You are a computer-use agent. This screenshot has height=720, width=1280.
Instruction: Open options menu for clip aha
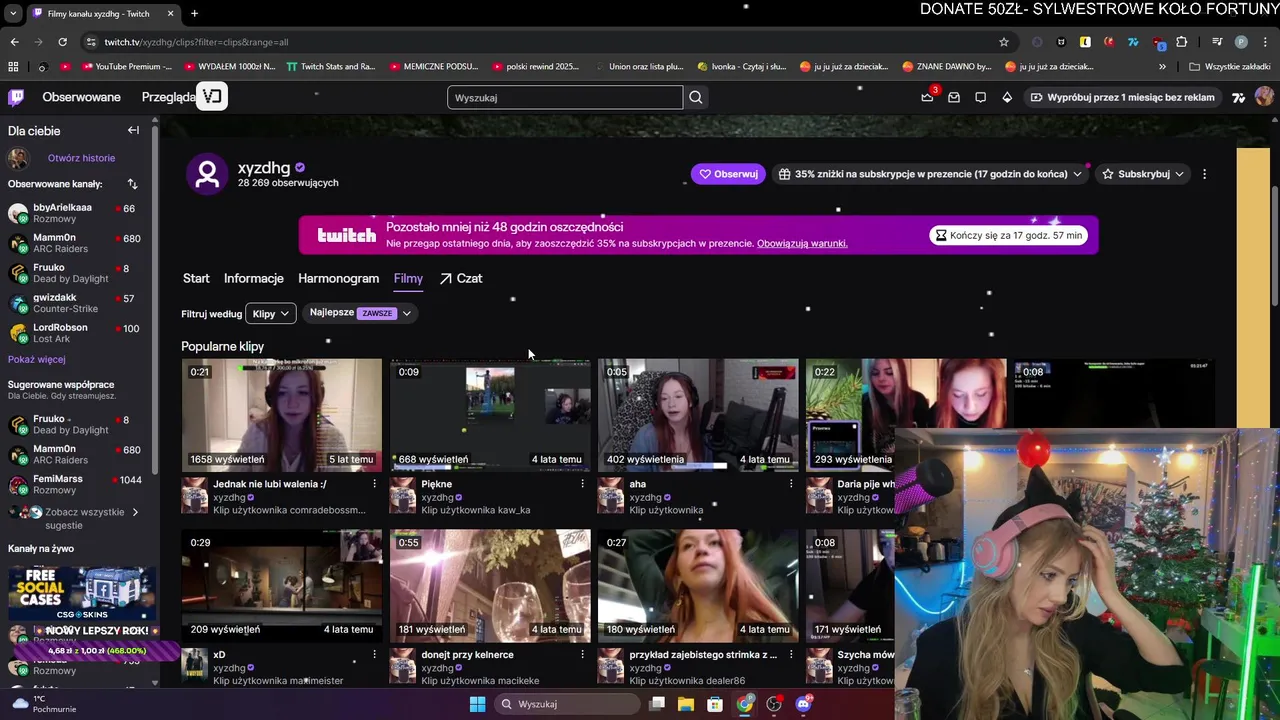[x=791, y=484]
